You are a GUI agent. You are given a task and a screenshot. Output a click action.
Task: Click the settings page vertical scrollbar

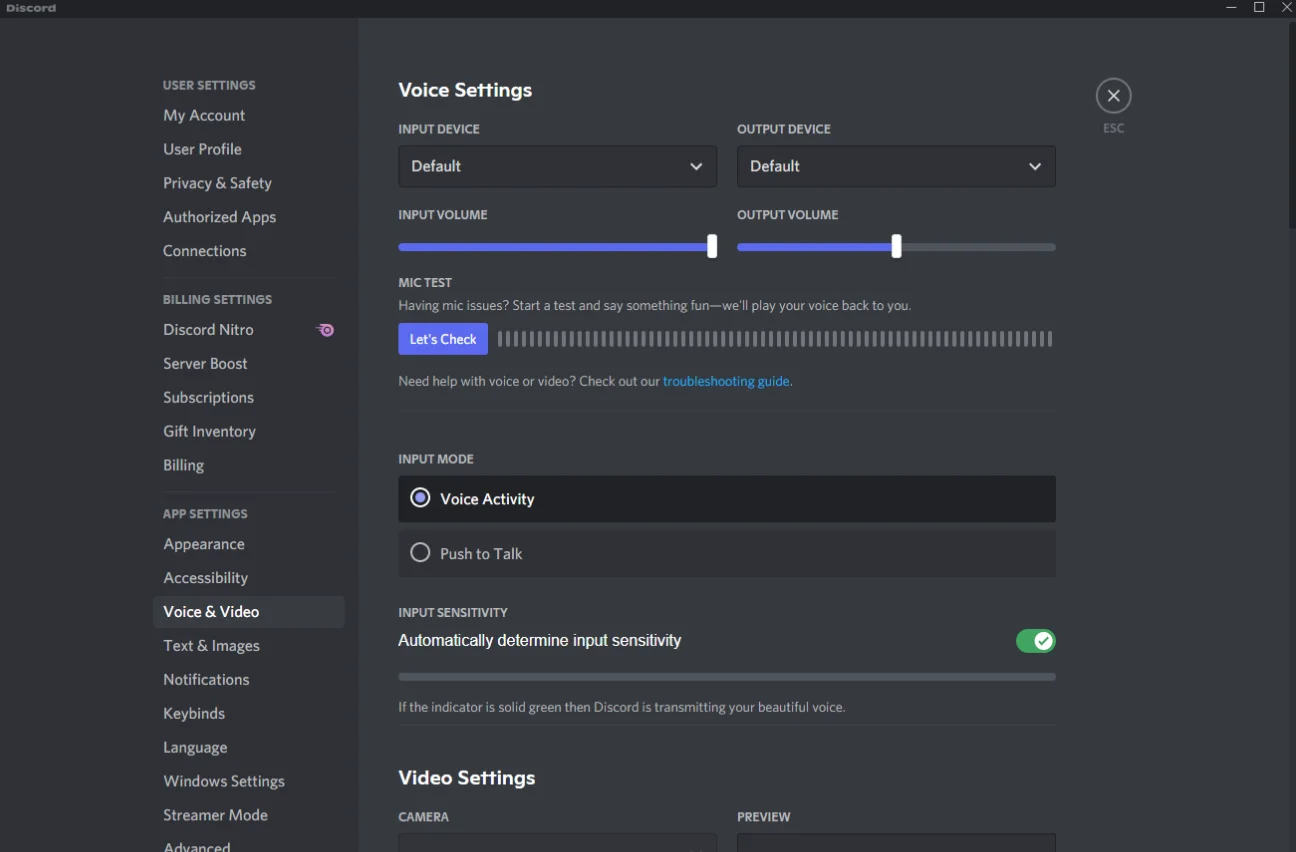pos(1291,130)
